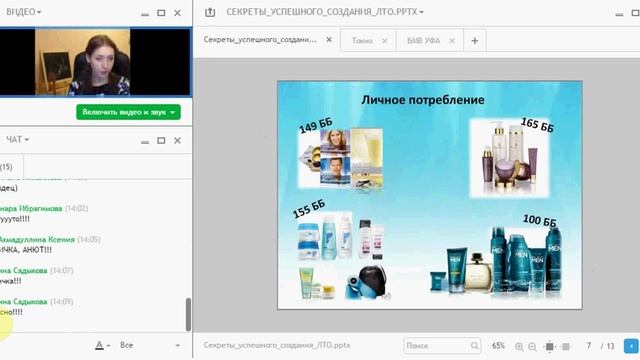This screenshot has width=640, height=360.
Task: Click the current page number 7
Action: [589, 346]
